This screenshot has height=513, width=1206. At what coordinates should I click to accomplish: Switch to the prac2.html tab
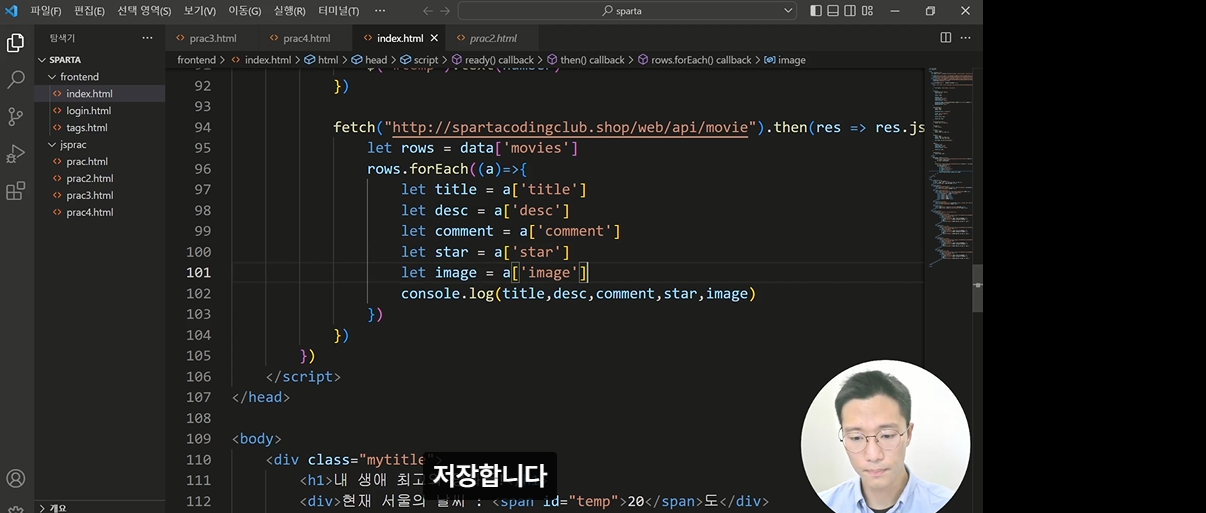494,38
